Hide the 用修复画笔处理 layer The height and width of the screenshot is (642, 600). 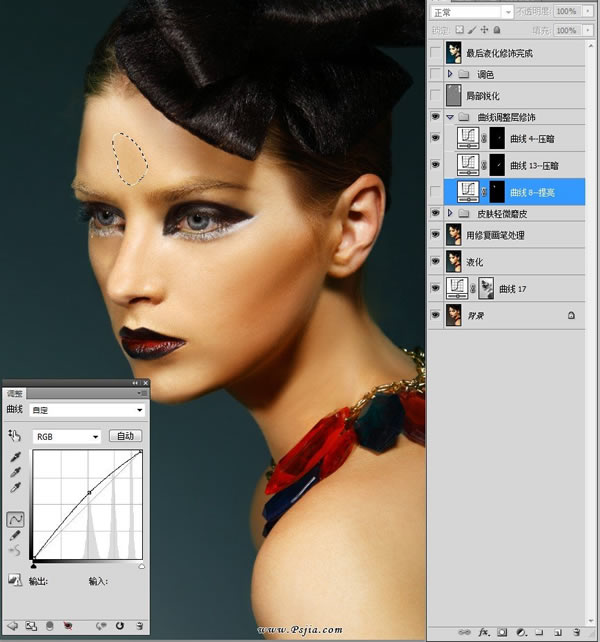tap(435, 235)
